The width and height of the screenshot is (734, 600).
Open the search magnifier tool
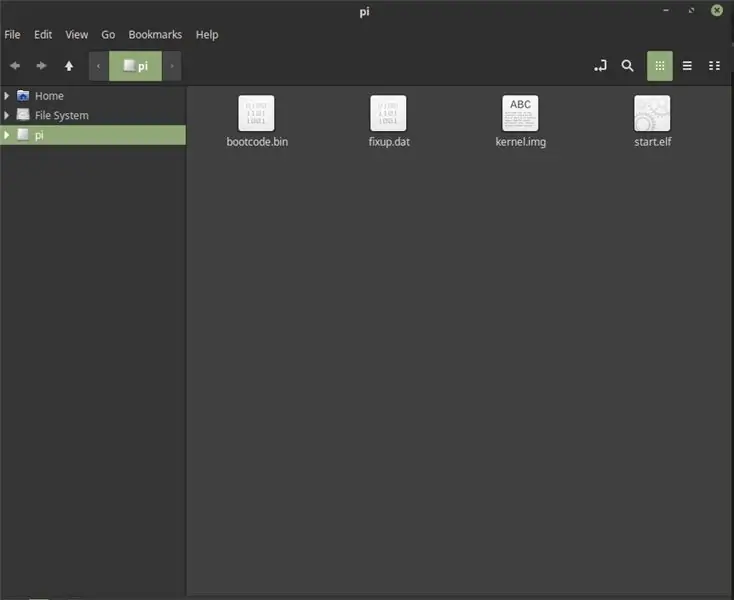tap(627, 66)
